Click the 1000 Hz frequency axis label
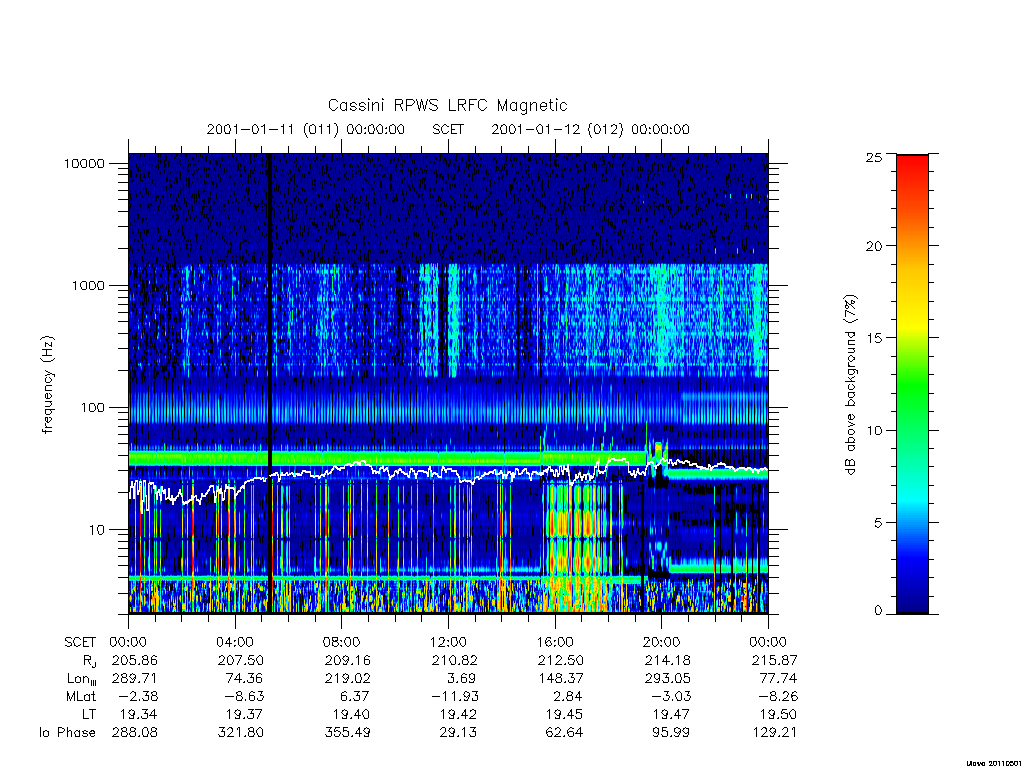The height and width of the screenshot is (768, 1024). click(x=88, y=285)
